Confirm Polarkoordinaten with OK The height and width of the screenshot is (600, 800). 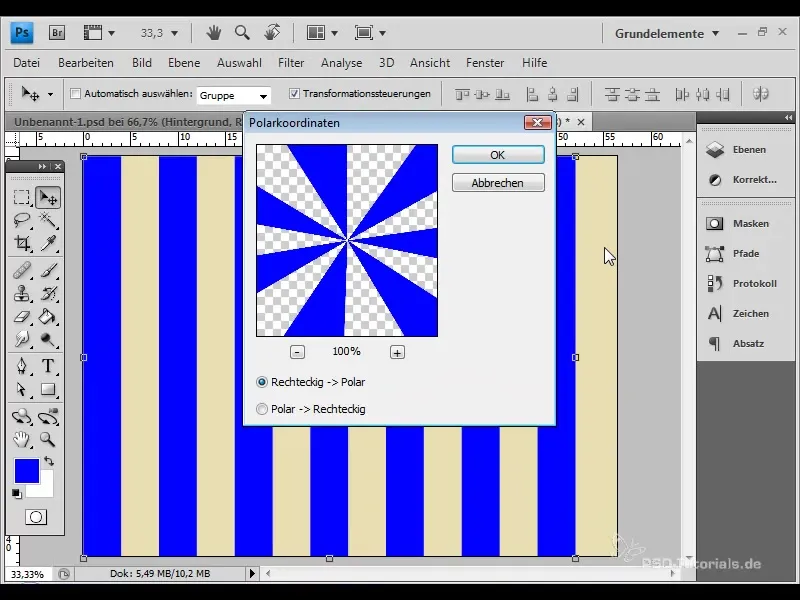[498, 155]
